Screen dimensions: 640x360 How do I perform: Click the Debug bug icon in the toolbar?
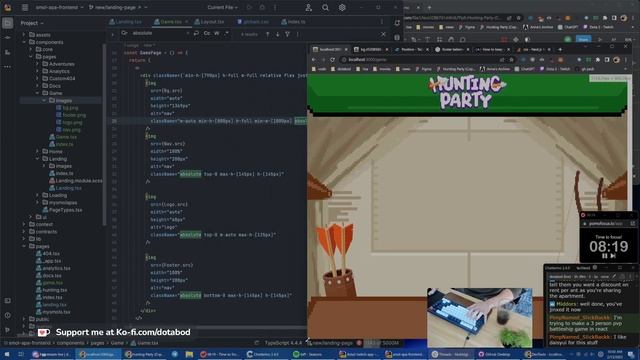(x=262, y=7)
